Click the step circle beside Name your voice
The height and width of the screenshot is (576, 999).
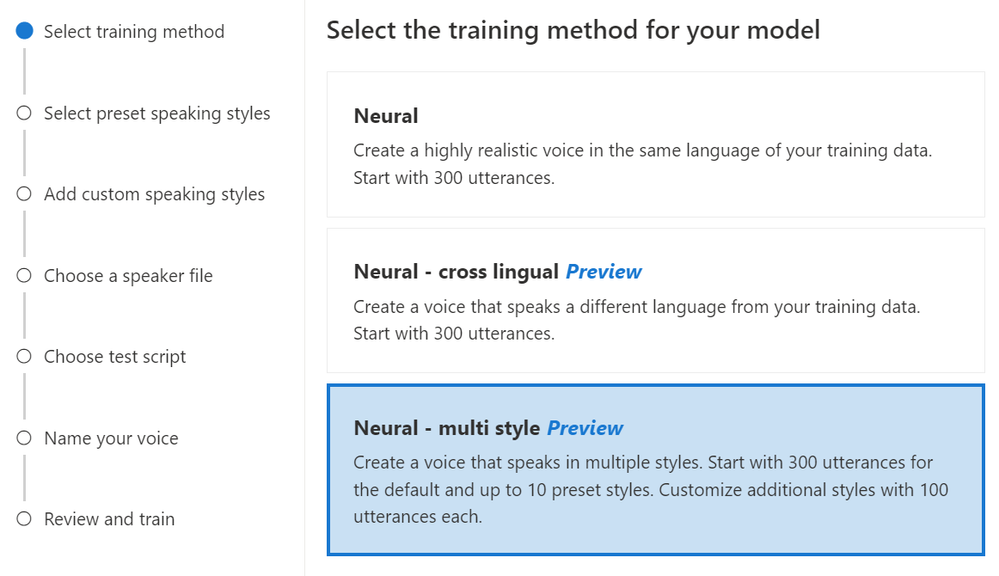[x=24, y=438]
